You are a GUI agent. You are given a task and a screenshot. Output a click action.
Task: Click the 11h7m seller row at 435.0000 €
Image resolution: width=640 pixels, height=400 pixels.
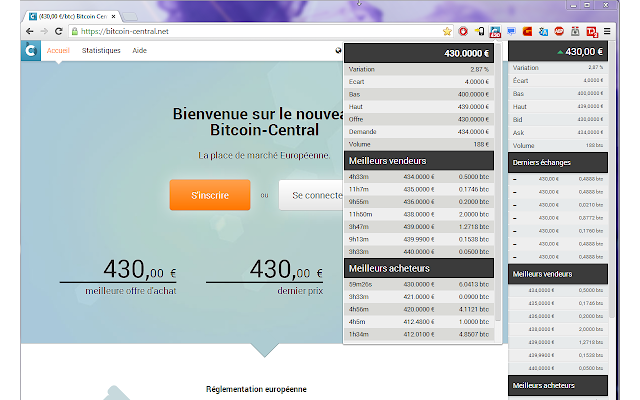[419, 189]
